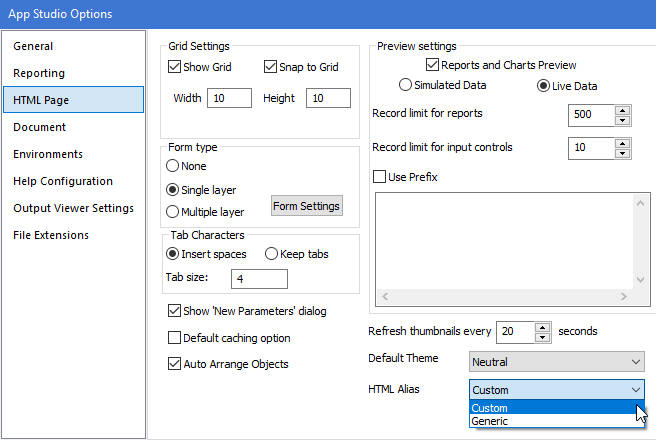Disable Snap to Grid
This screenshot has height=440, width=656.
pyautogui.click(x=271, y=68)
